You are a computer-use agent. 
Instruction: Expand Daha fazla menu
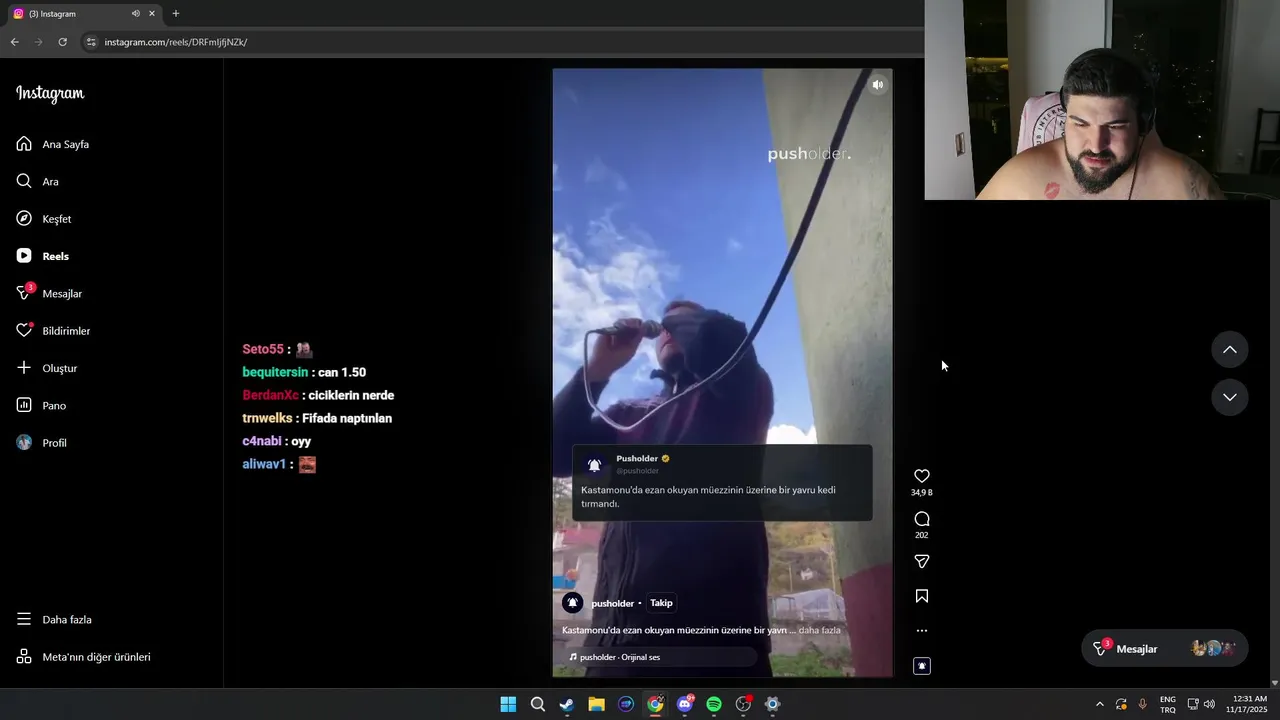pyautogui.click(x=55, y=619)
